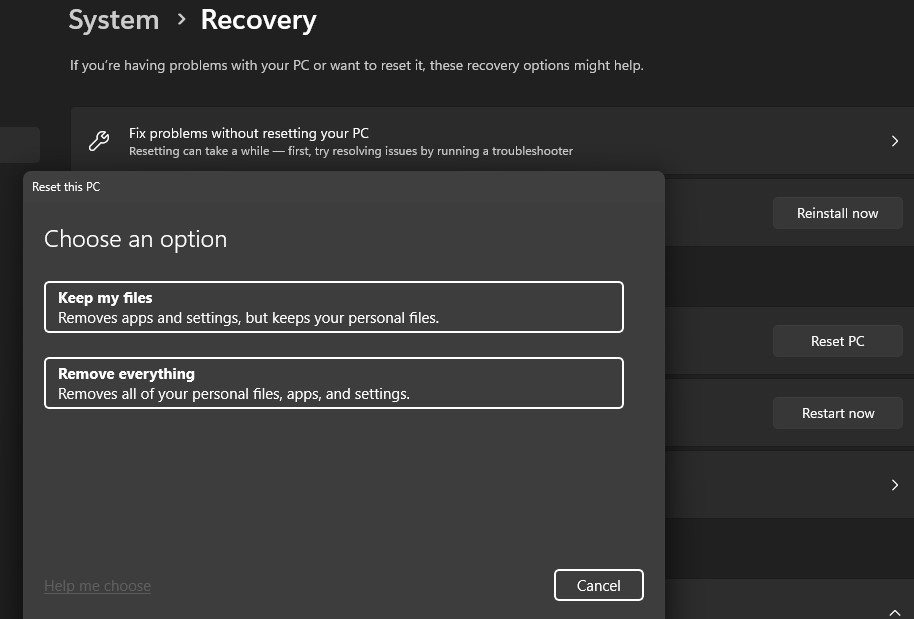
Task: Collapse the section using the bottom-right up chevron
Action: pos(895,611)
